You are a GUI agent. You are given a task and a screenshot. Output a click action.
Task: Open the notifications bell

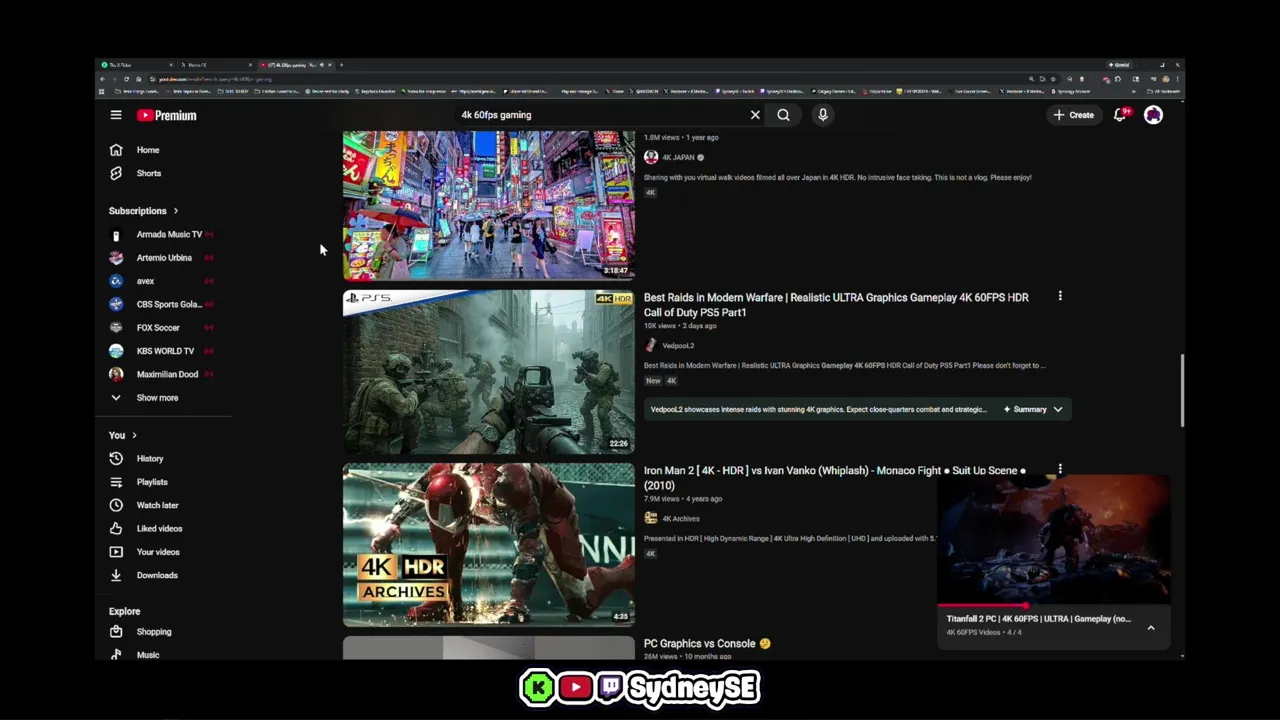[1122, 115]
